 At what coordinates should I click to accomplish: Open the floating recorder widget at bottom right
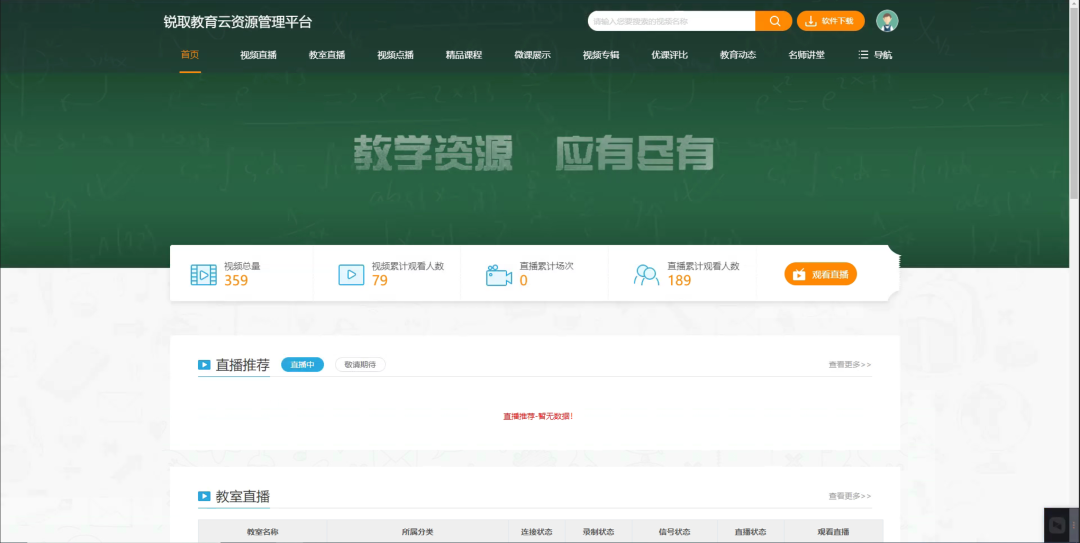pyautogui.click(x=1057, y=523)
